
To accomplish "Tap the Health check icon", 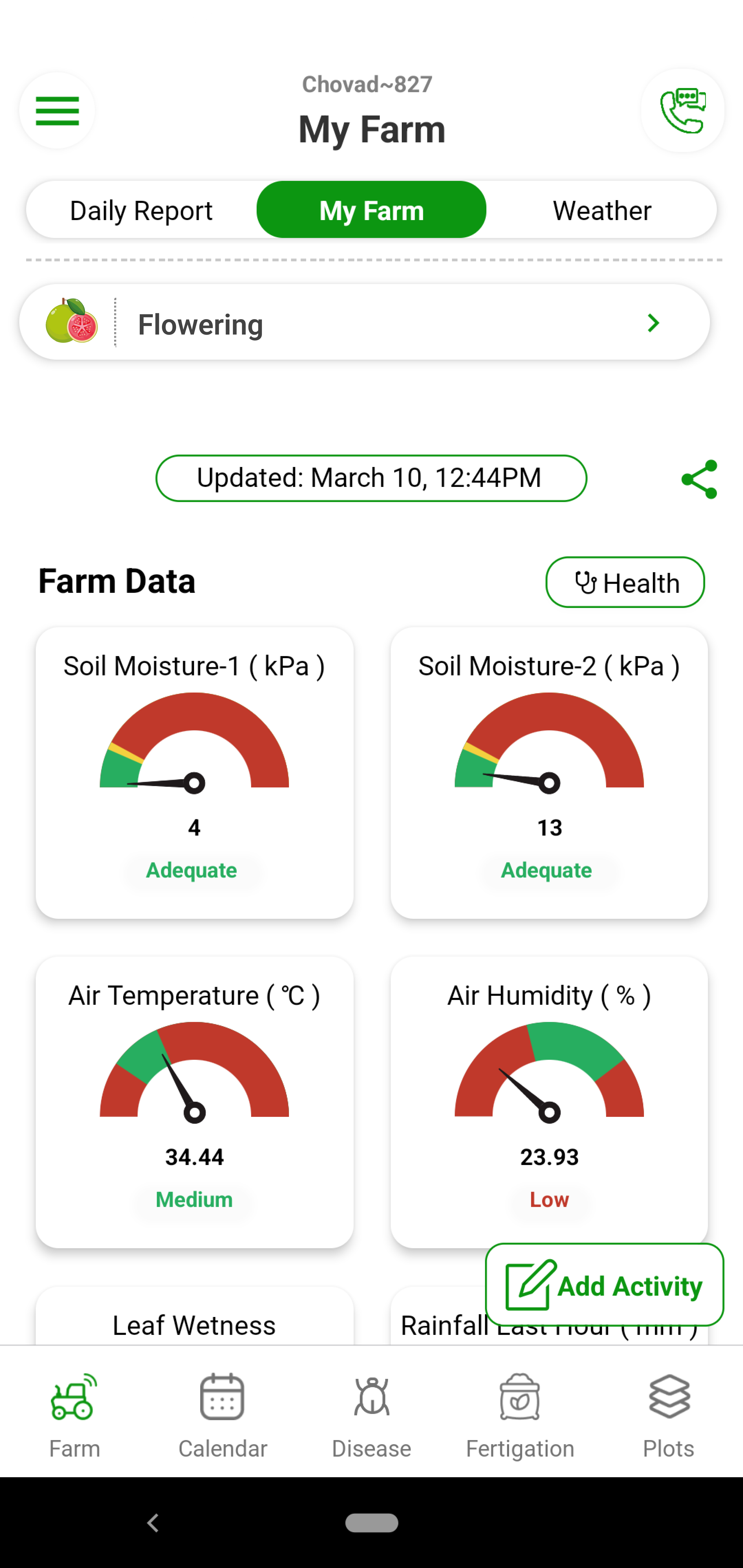I will pos(625,582).
